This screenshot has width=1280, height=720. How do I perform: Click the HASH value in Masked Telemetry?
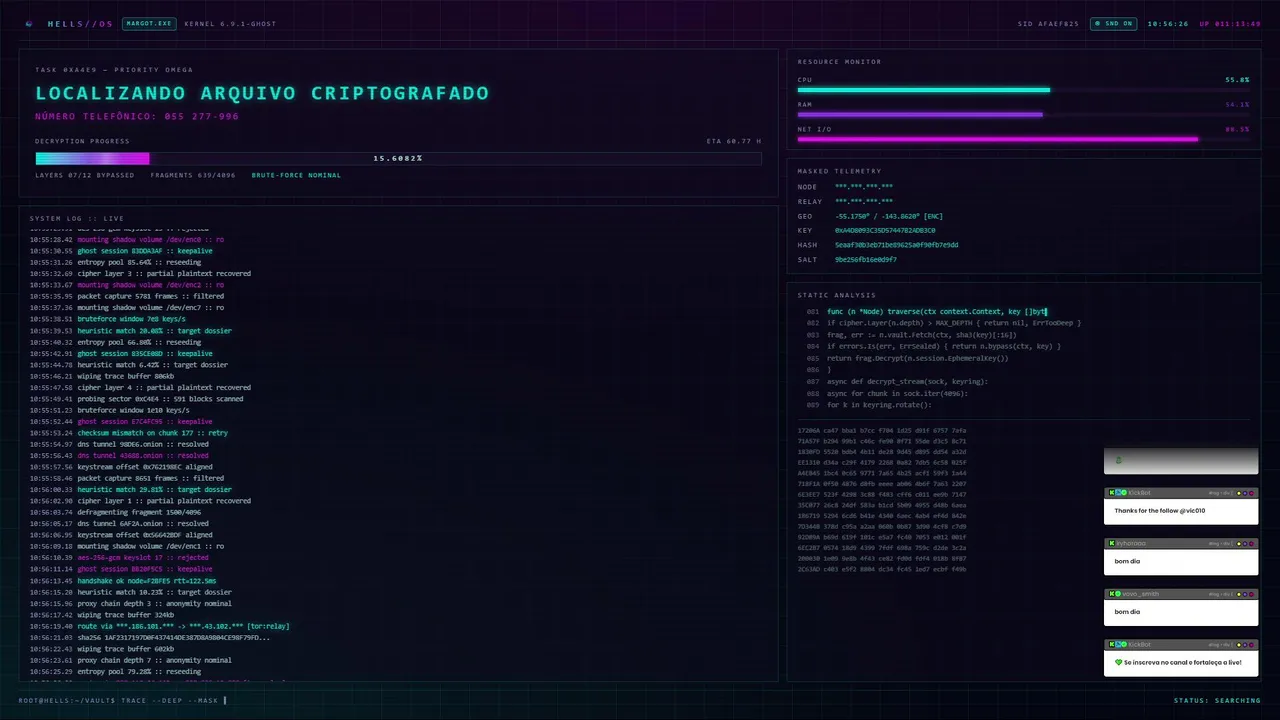(897, 245)
